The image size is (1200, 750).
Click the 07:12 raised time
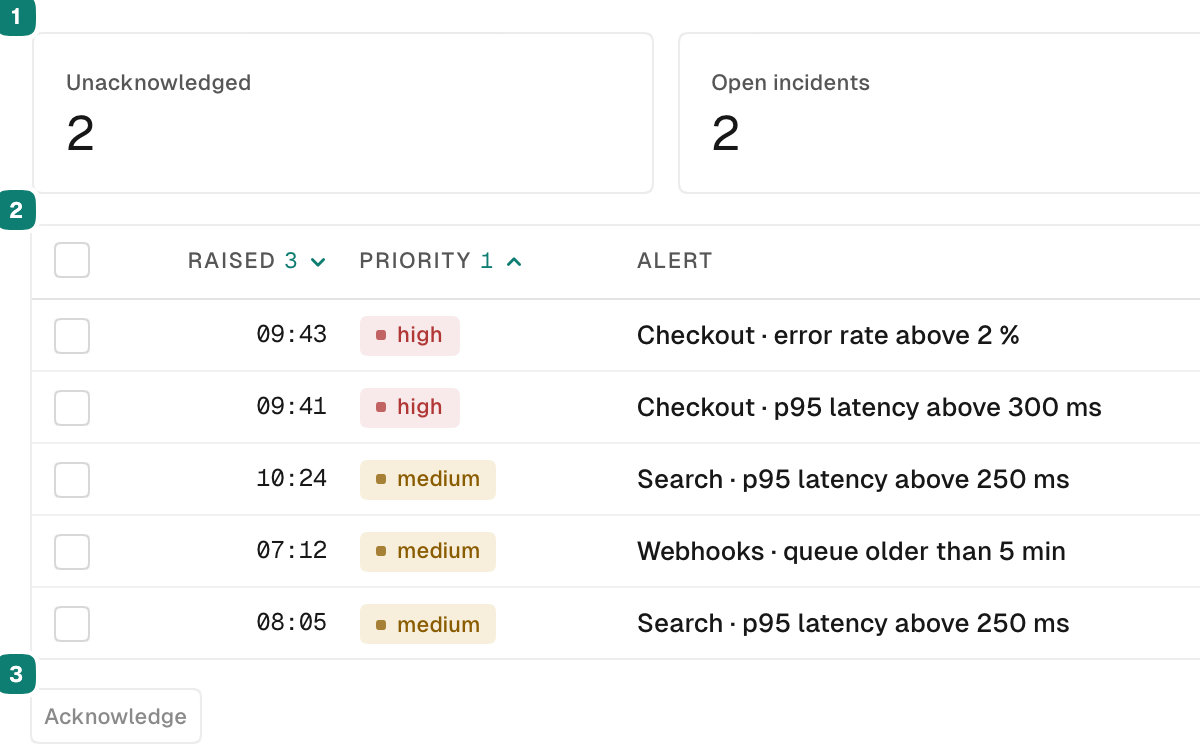(x=292, y=551)
